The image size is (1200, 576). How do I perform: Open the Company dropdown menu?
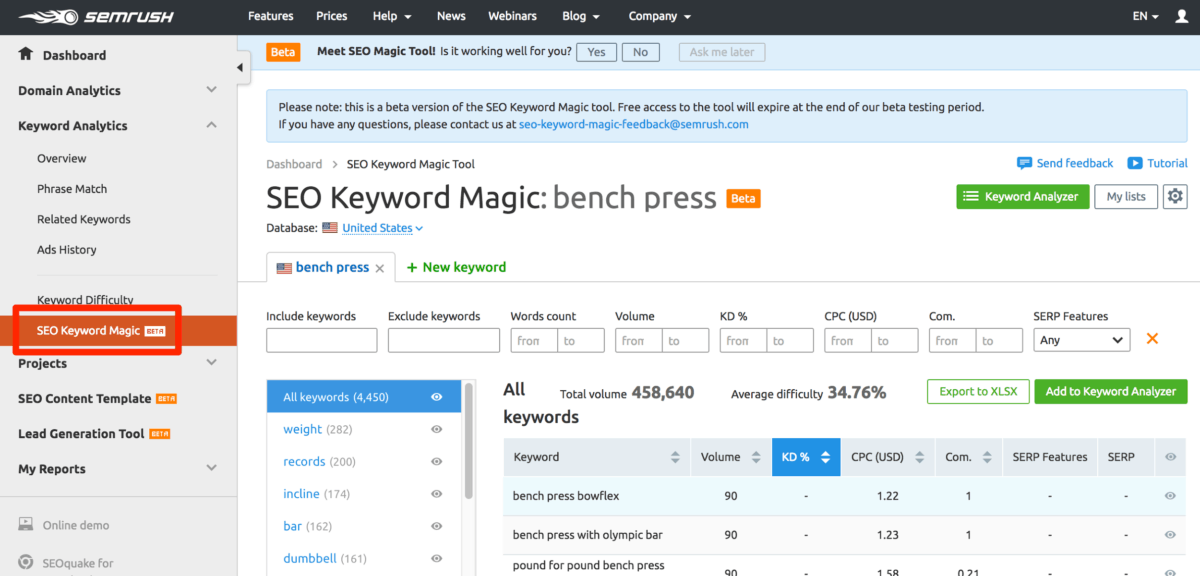[x=659, y=16]
